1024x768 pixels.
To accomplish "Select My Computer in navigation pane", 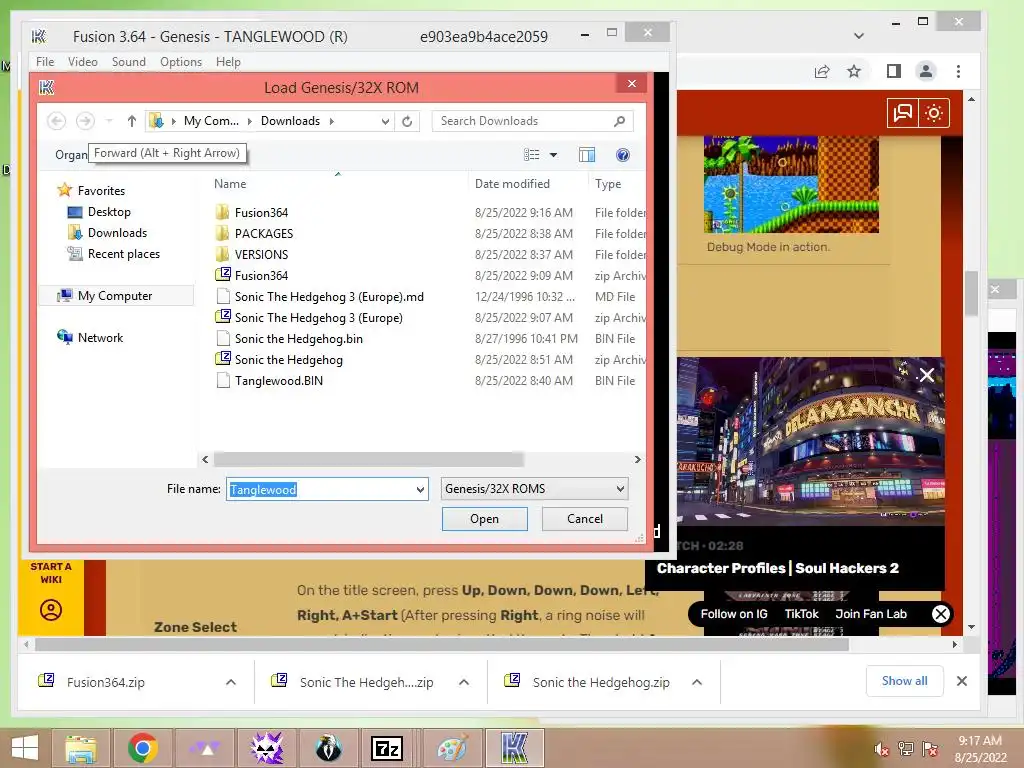I will [x=115, y=296].
